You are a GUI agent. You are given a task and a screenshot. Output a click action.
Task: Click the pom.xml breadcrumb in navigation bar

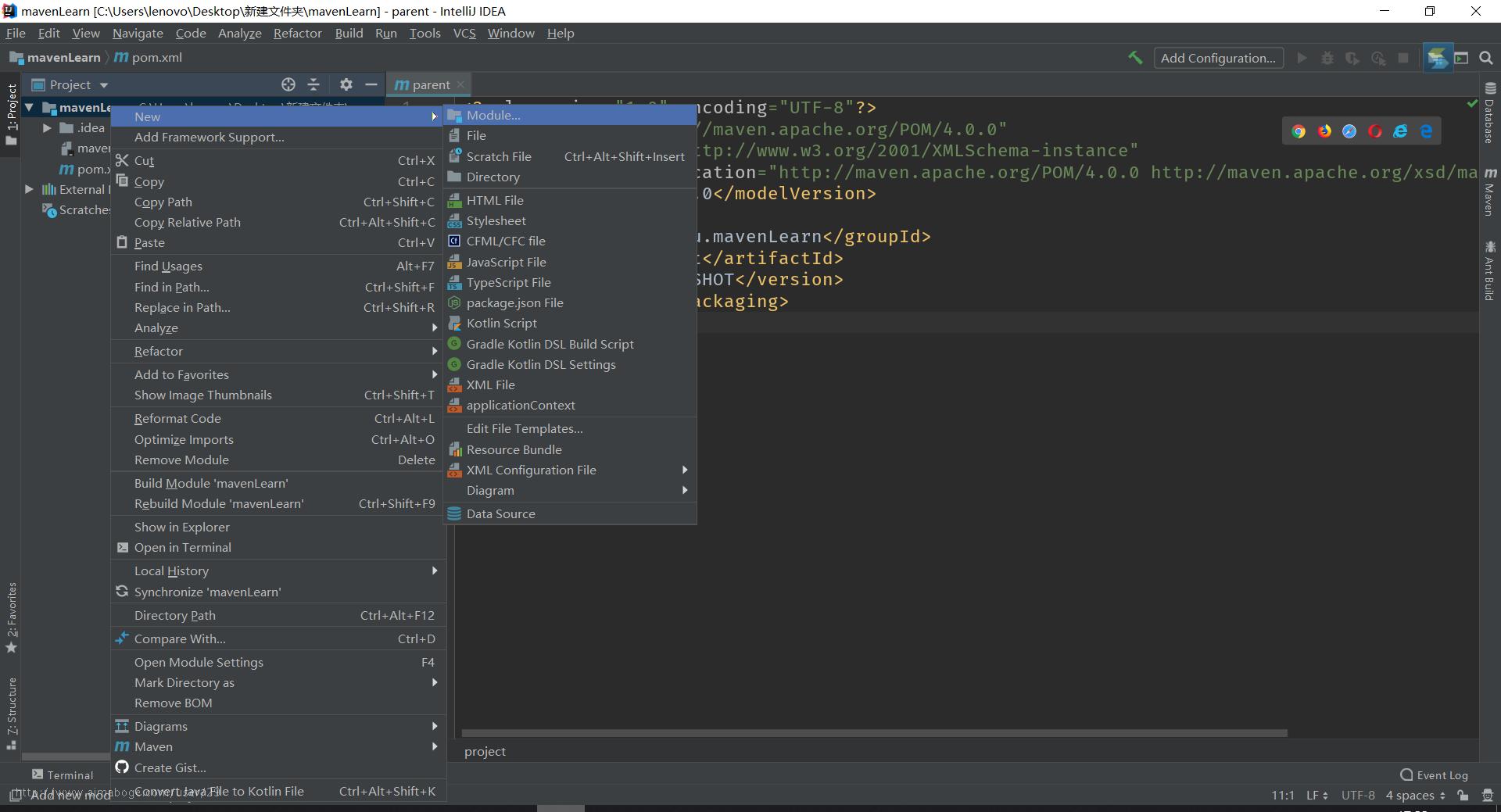click(x=149, y=57)
